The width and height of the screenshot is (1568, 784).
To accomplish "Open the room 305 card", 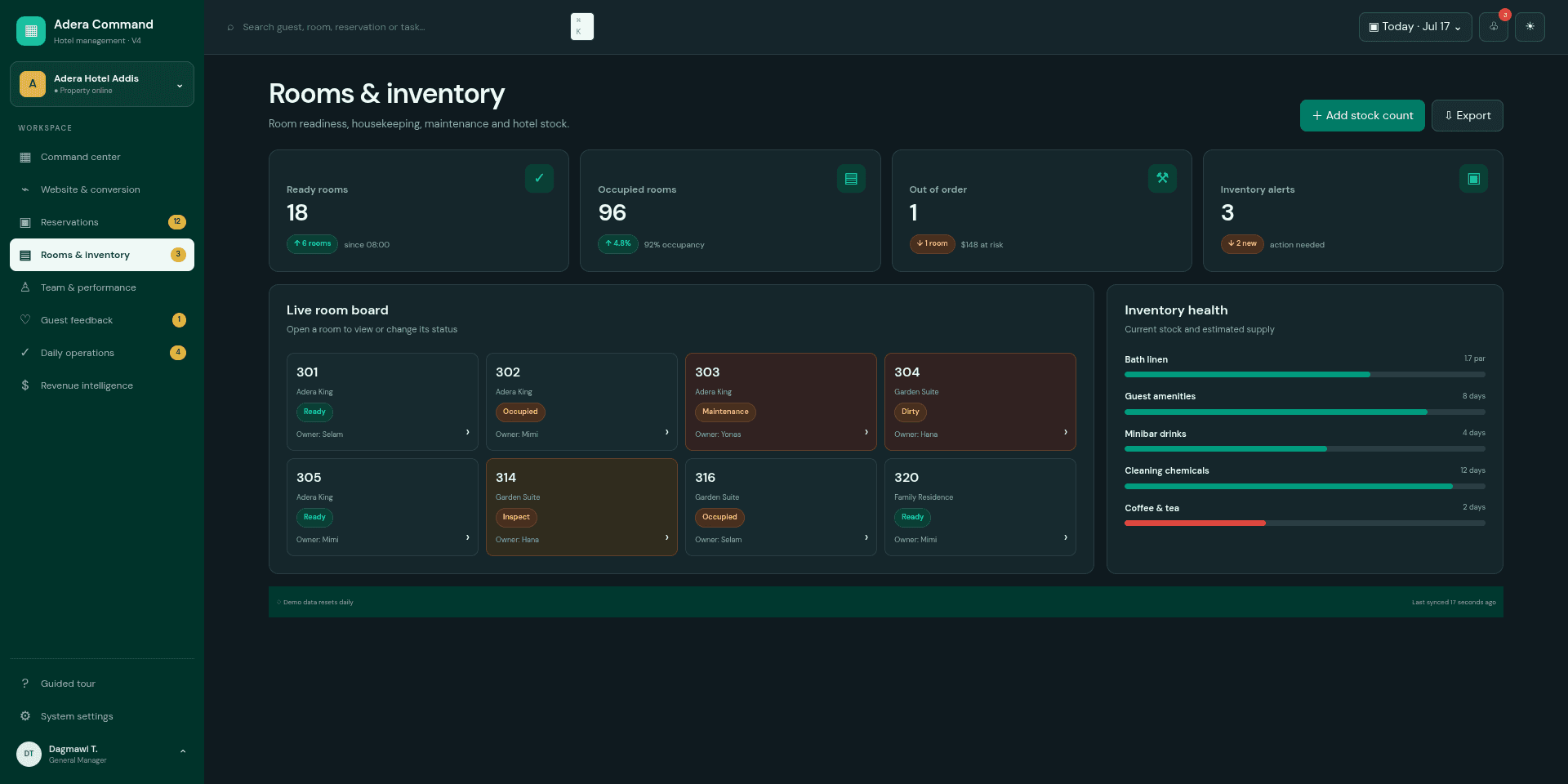I will click(x=382, y=507).
